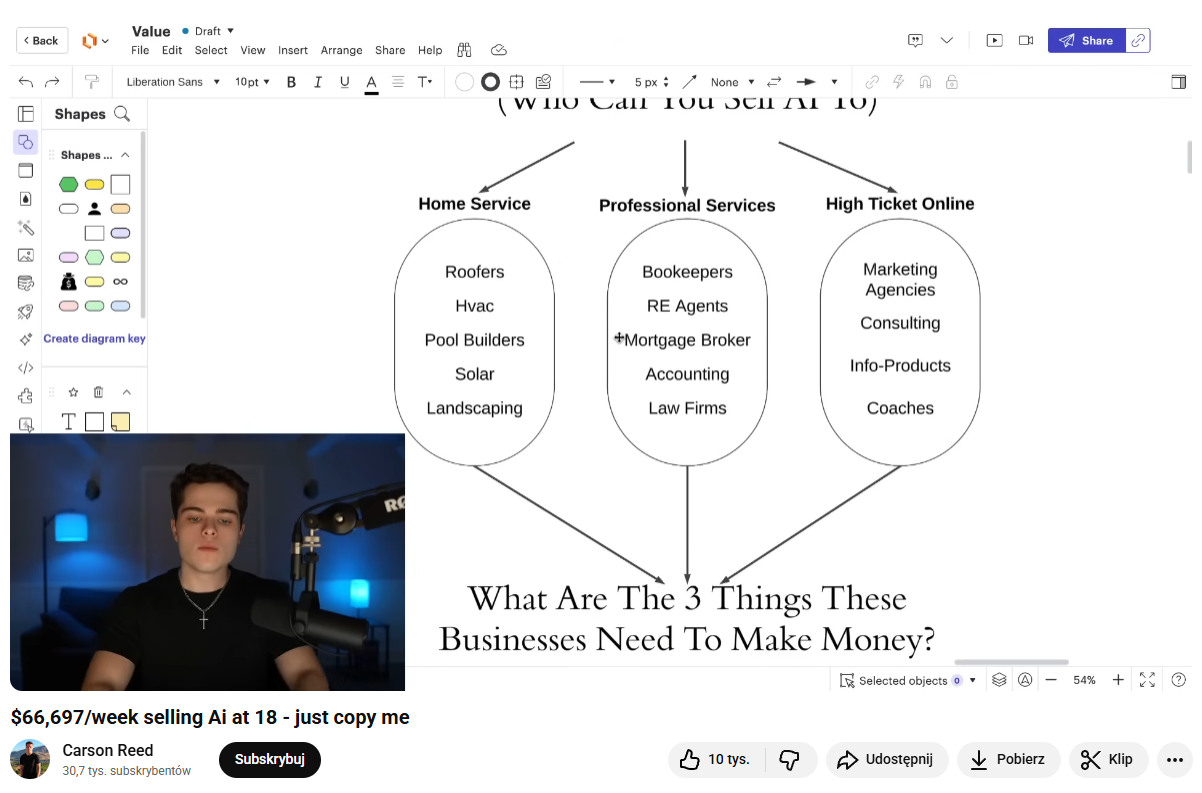Toggle the right panel icon
This screenshot has width=1202, height=793.
point(1178,82)
